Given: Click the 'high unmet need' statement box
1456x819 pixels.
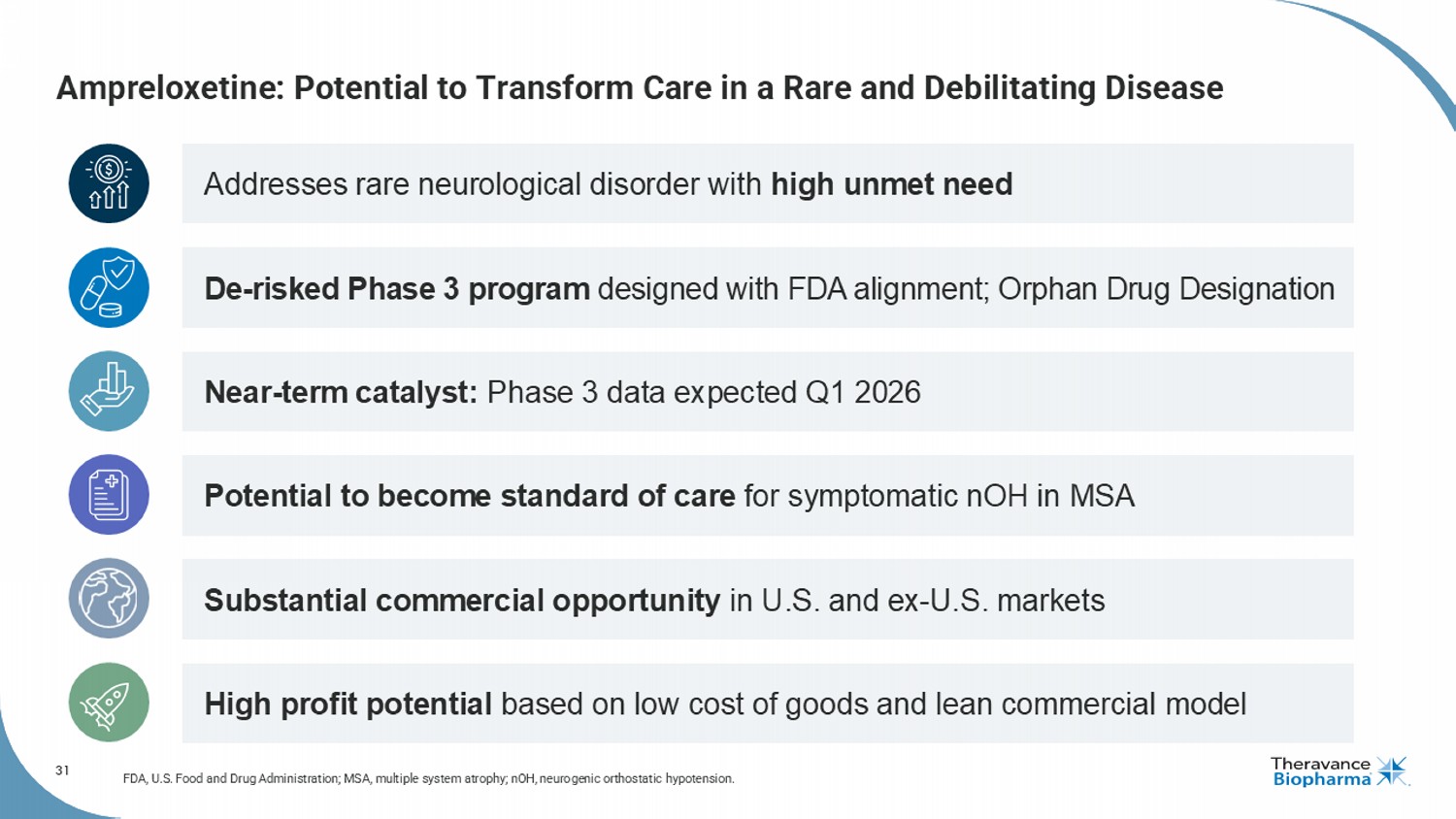Looking at the screenshot, I should 767,183.
